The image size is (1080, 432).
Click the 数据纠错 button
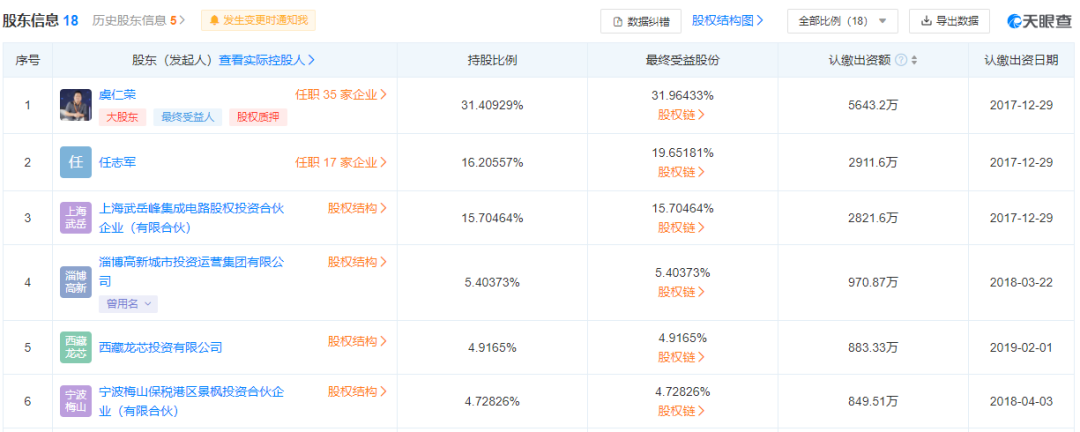641,21
